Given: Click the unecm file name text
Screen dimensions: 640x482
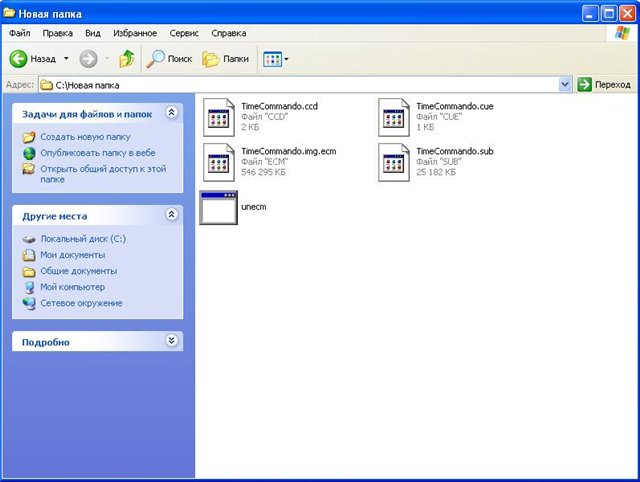Looking at the screenshot, I should 253,207.
